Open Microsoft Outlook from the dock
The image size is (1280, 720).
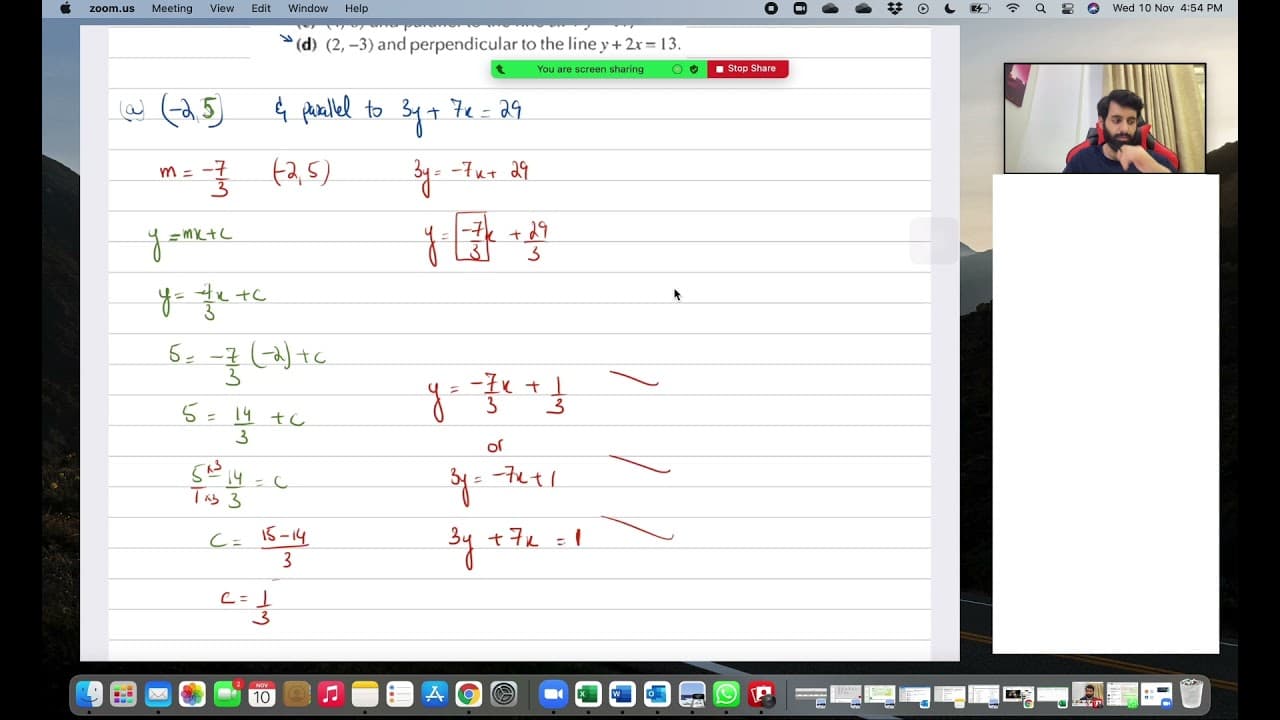(657, 694)
